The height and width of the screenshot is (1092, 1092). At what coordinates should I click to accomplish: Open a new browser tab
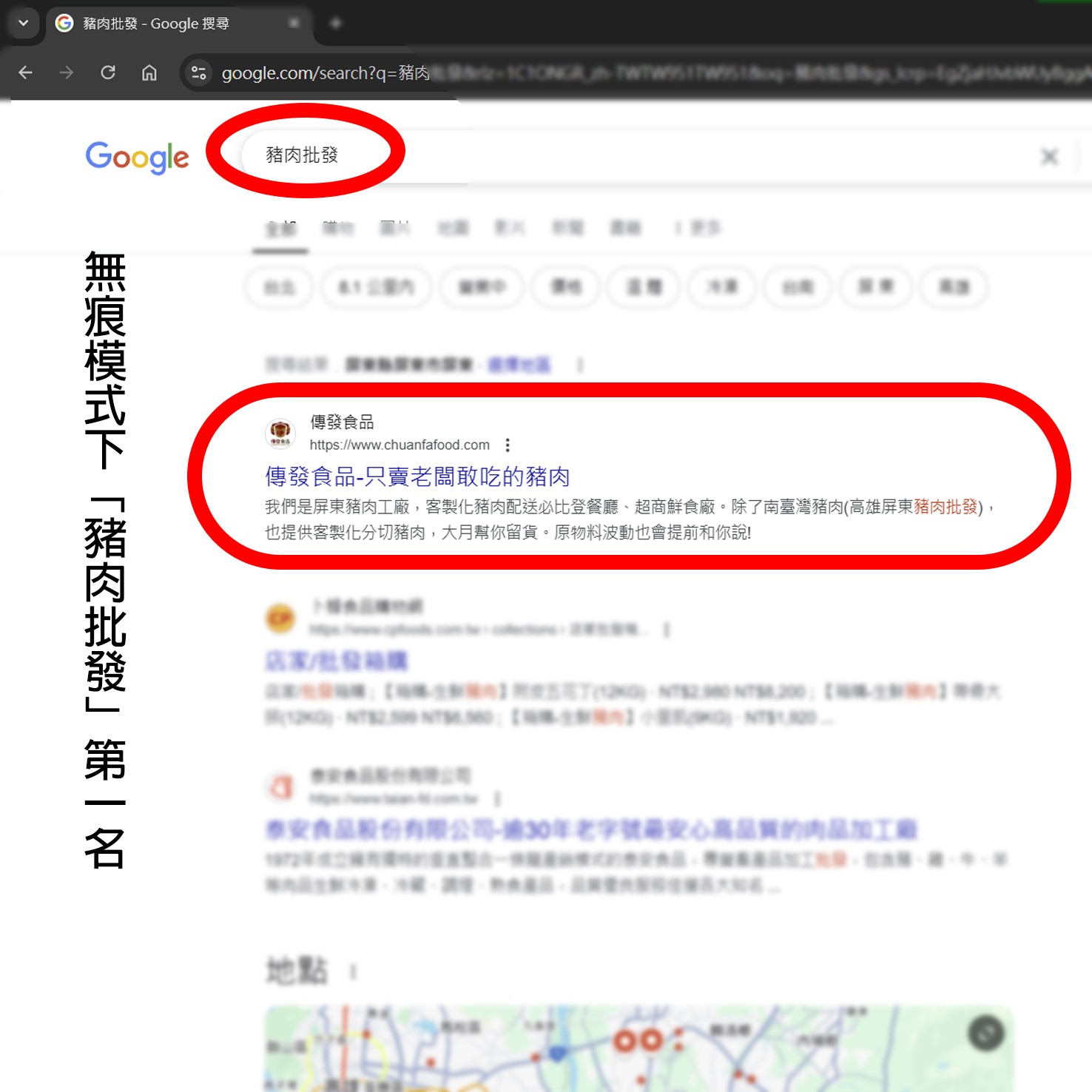pos(335,24)
